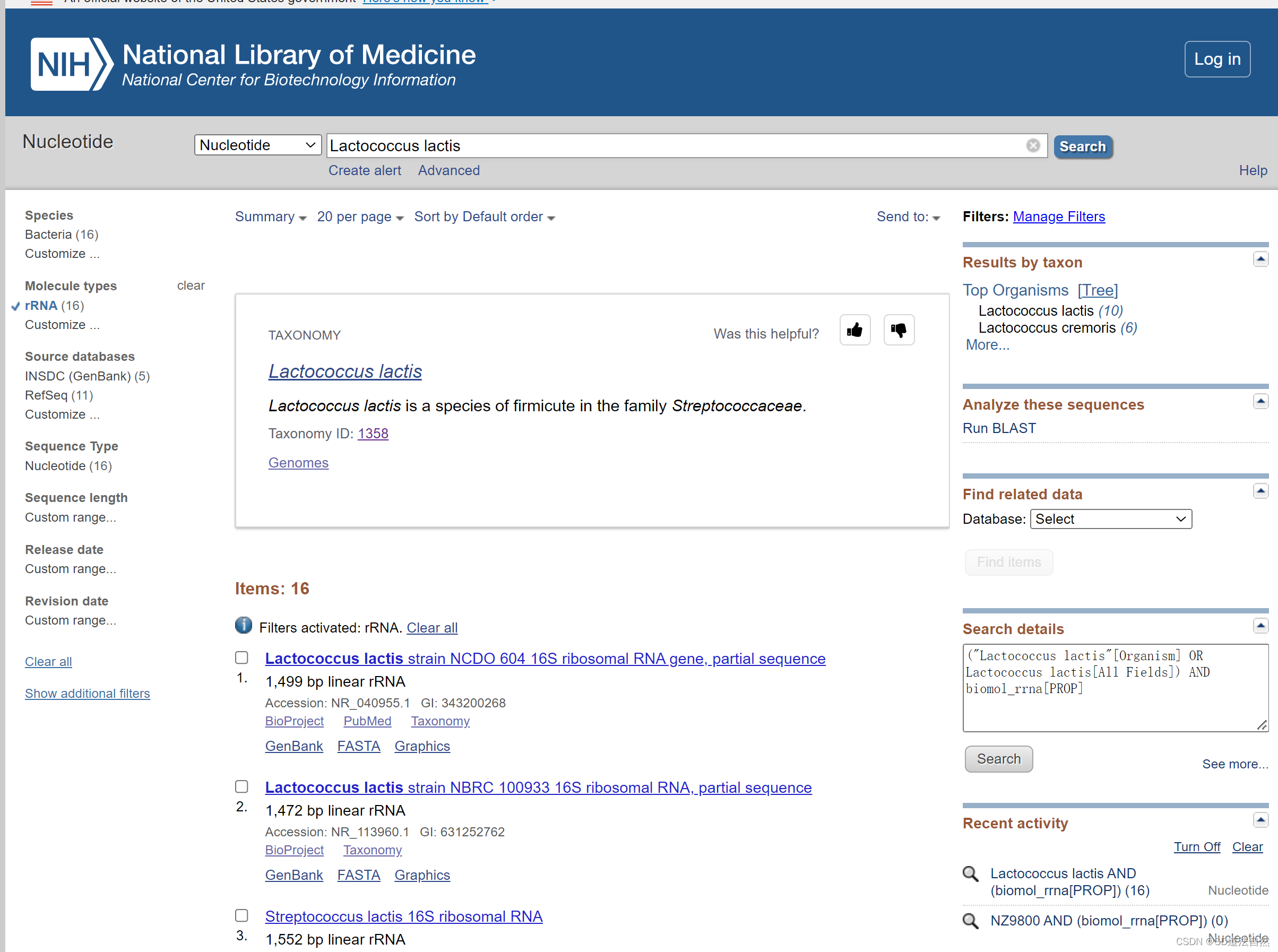Open the Summary display settings menu

click(270, 217)
